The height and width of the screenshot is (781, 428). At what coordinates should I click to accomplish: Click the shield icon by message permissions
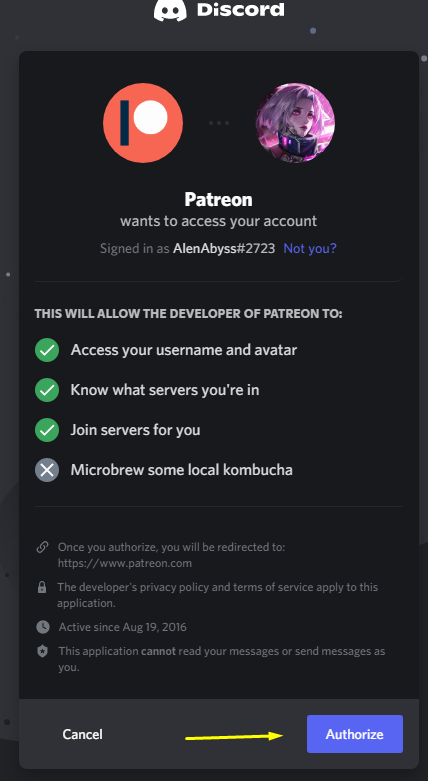click(43, 651)
